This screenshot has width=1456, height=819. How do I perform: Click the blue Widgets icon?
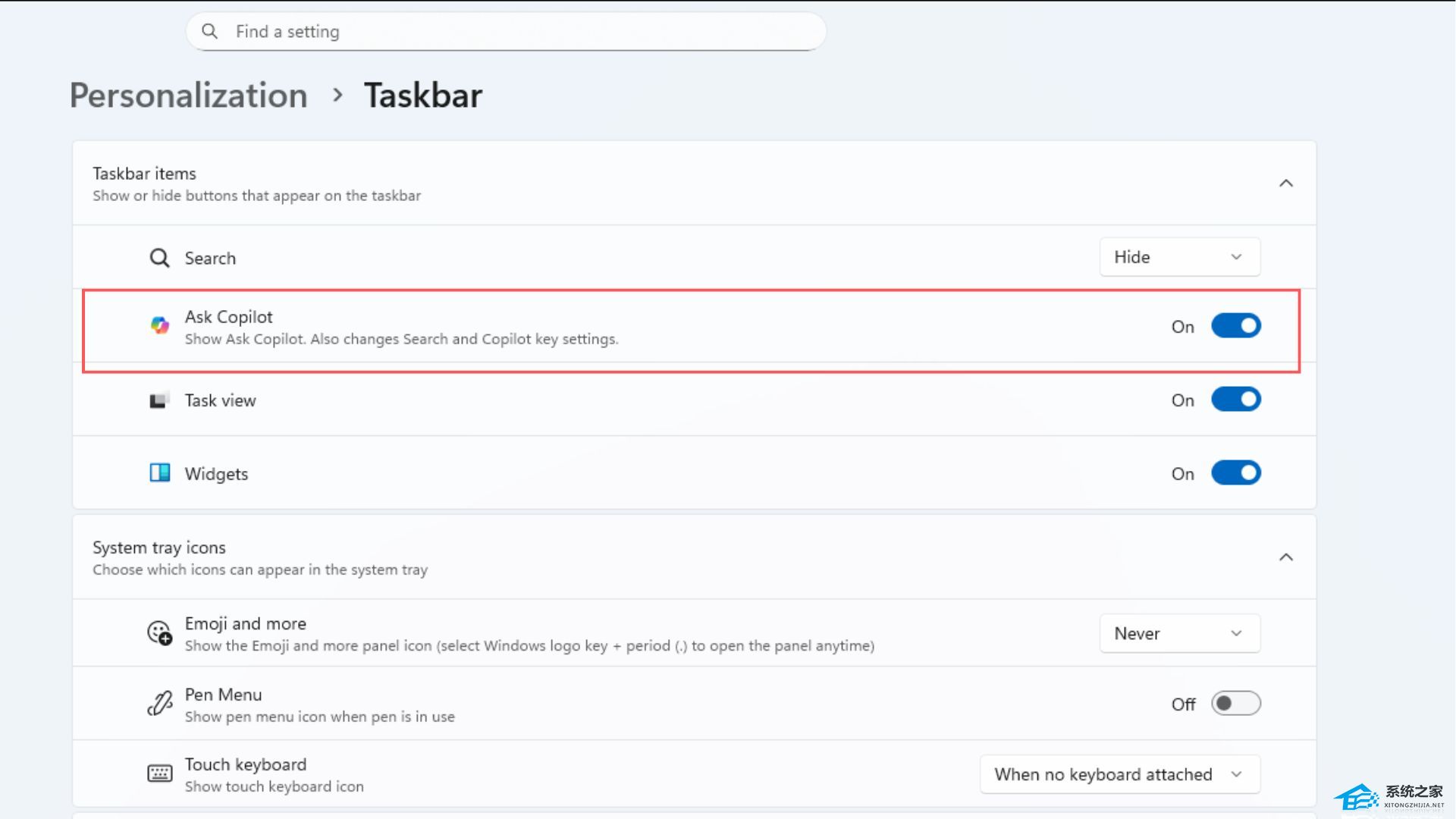[x=159, y=473]
